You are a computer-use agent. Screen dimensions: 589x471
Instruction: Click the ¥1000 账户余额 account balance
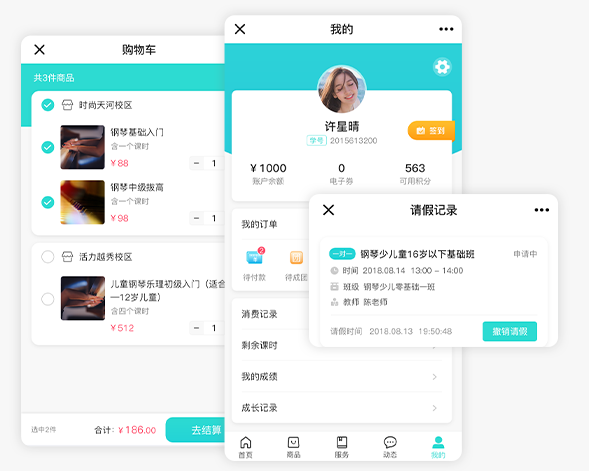268,174
